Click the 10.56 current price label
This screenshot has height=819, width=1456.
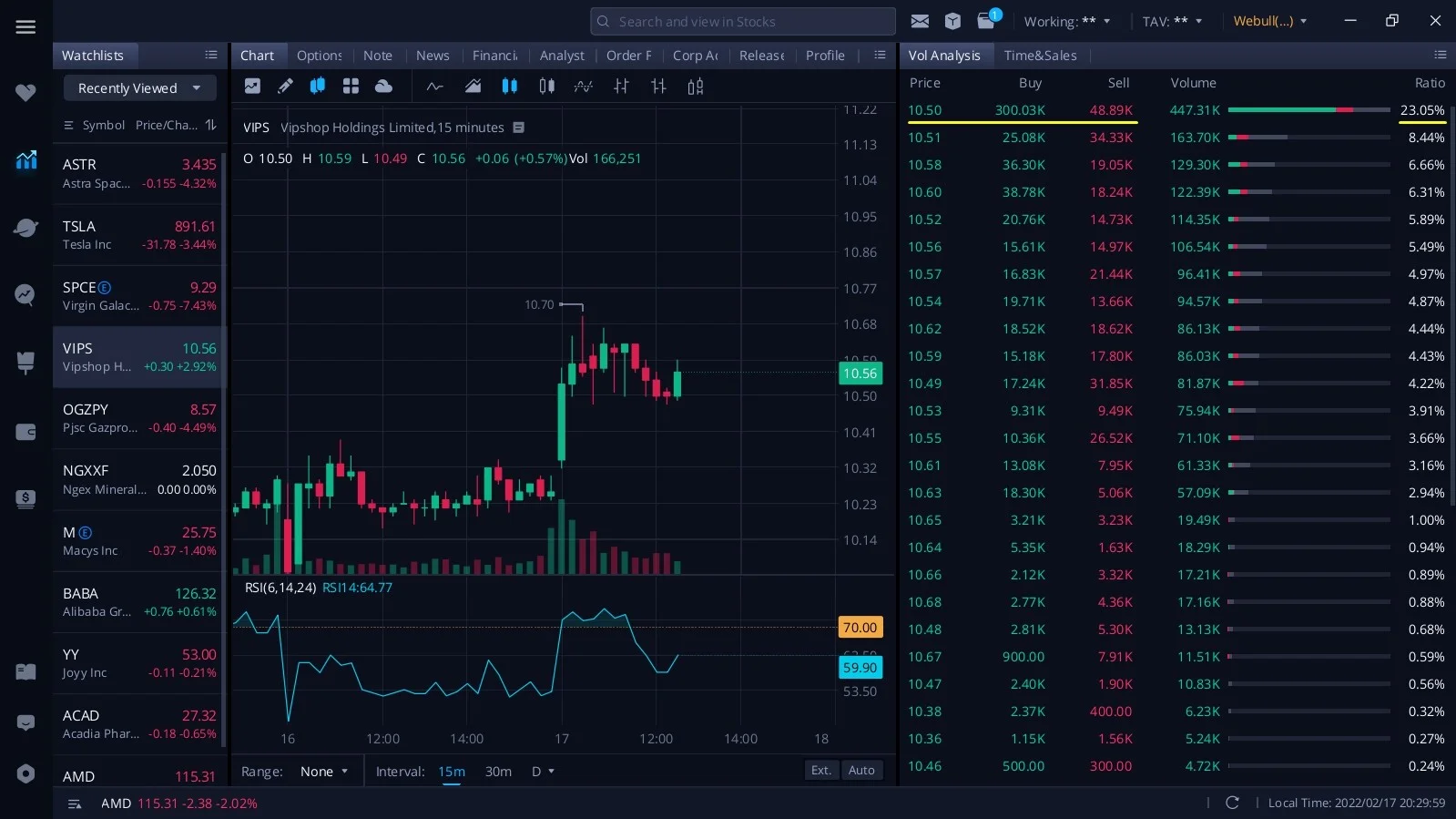[860, 374]
